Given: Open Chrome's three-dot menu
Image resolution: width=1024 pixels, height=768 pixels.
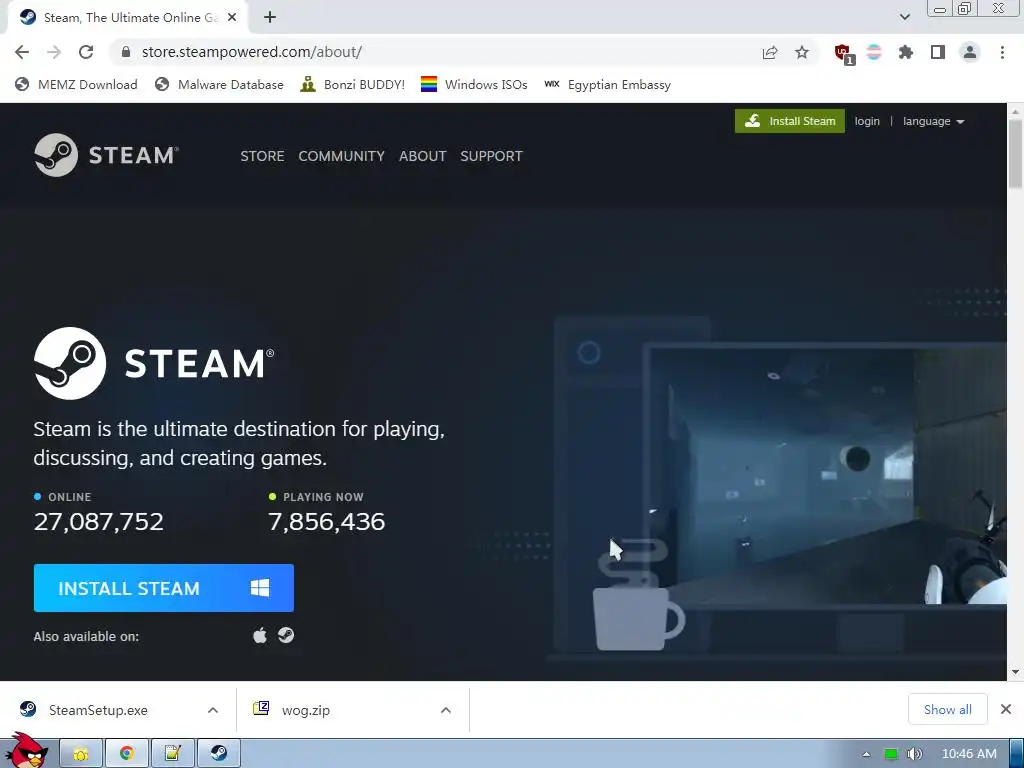Looking at the screenshot, I should tap(1002, 52).
